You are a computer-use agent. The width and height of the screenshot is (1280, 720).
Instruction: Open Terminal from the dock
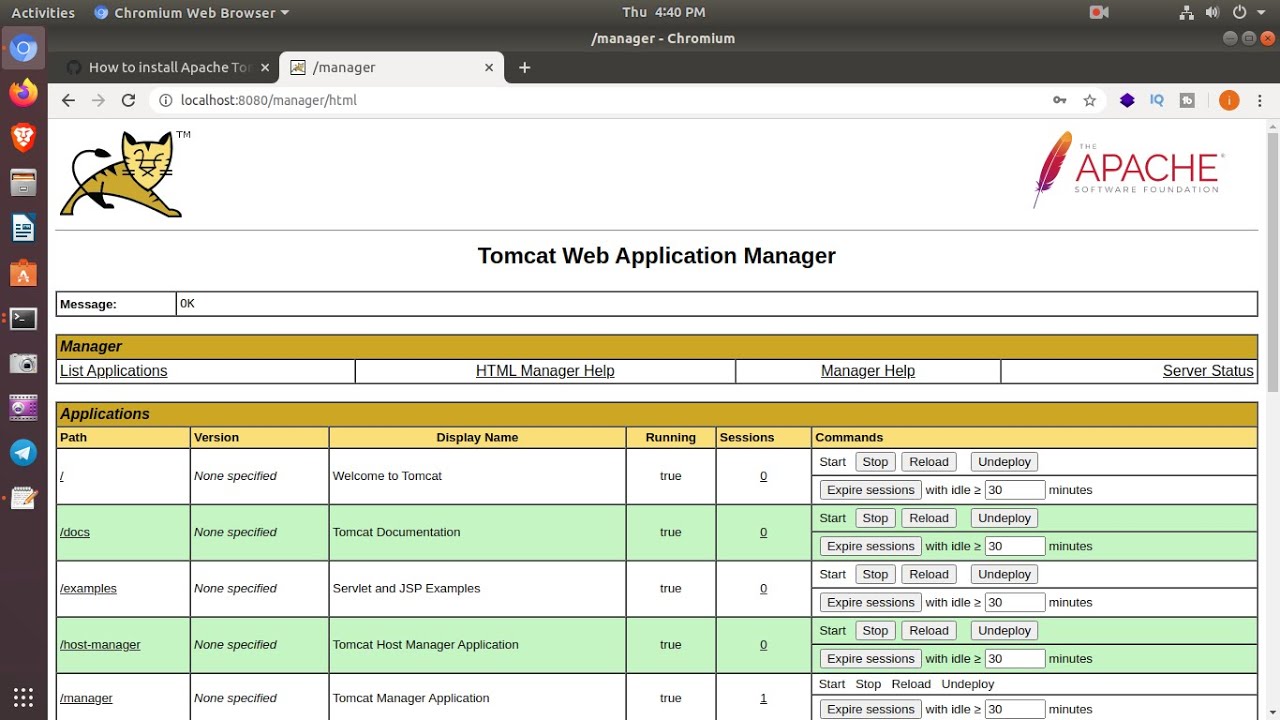23,319
